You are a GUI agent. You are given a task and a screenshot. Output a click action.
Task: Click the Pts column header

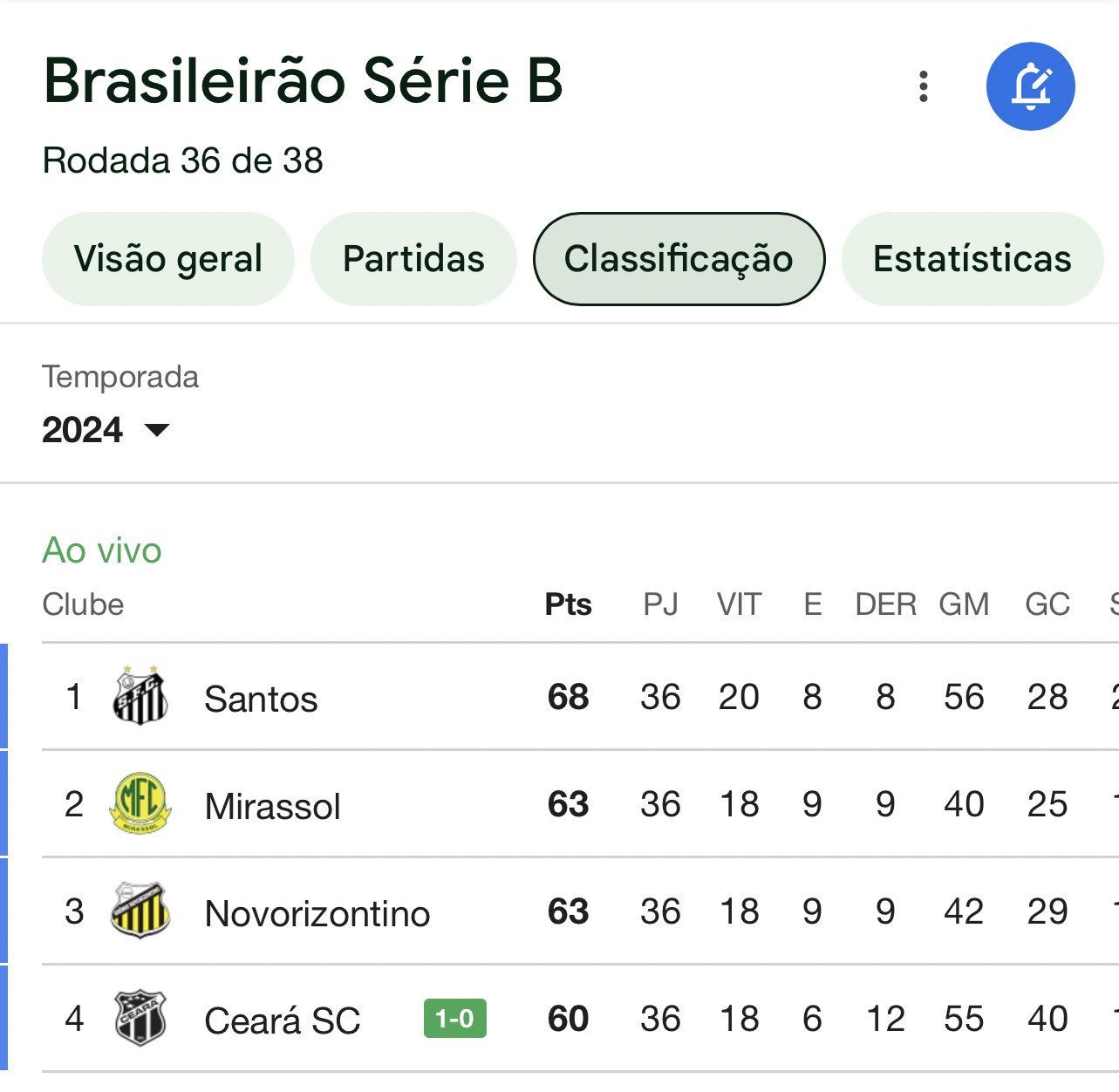pyautogui.click(x=568, y=604)
